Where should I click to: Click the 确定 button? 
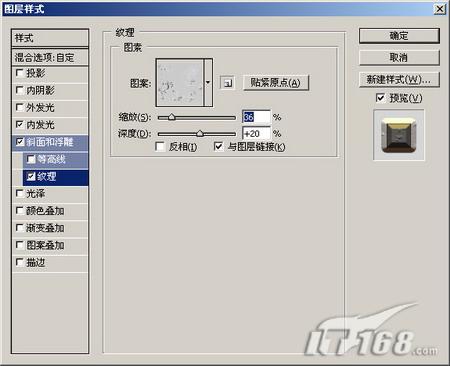click(399, 36)
